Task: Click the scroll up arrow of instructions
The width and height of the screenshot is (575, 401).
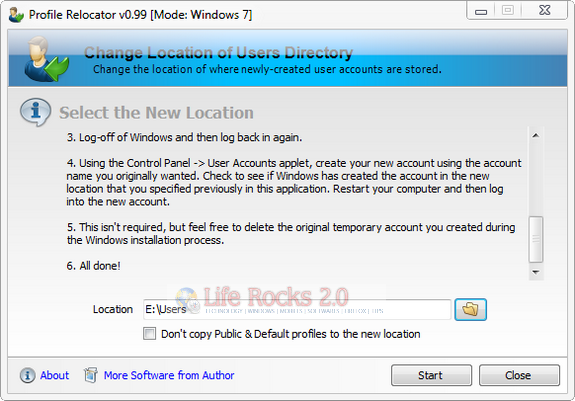Action: click(x=536, y=136)
